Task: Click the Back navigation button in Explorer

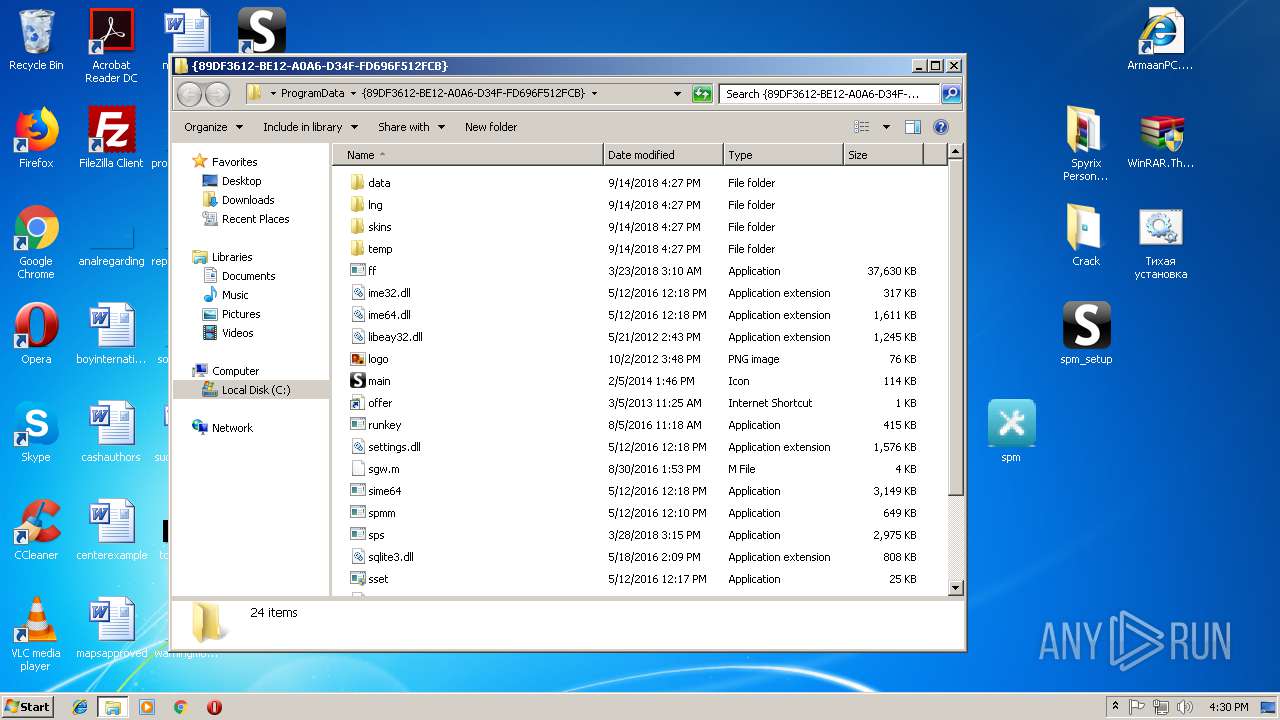Action: [x=189, y=94]
